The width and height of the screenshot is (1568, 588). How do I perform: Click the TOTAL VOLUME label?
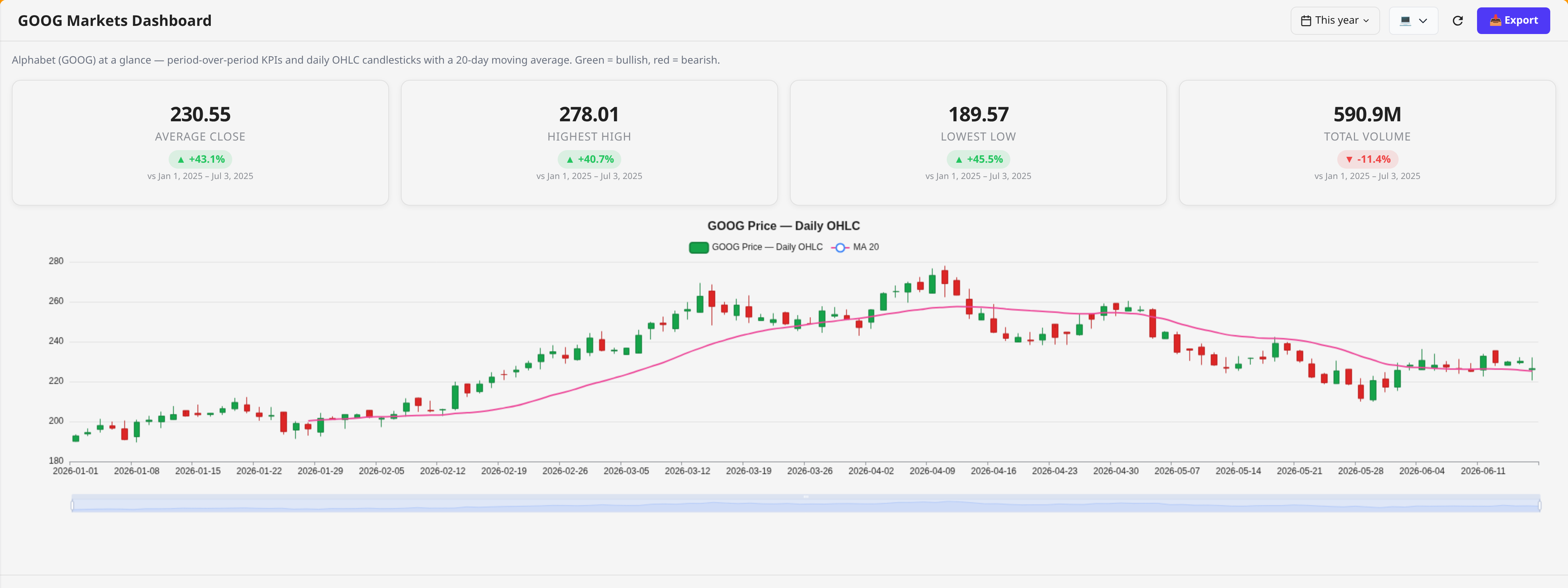pyautogui.click(x=1367, y=137)
